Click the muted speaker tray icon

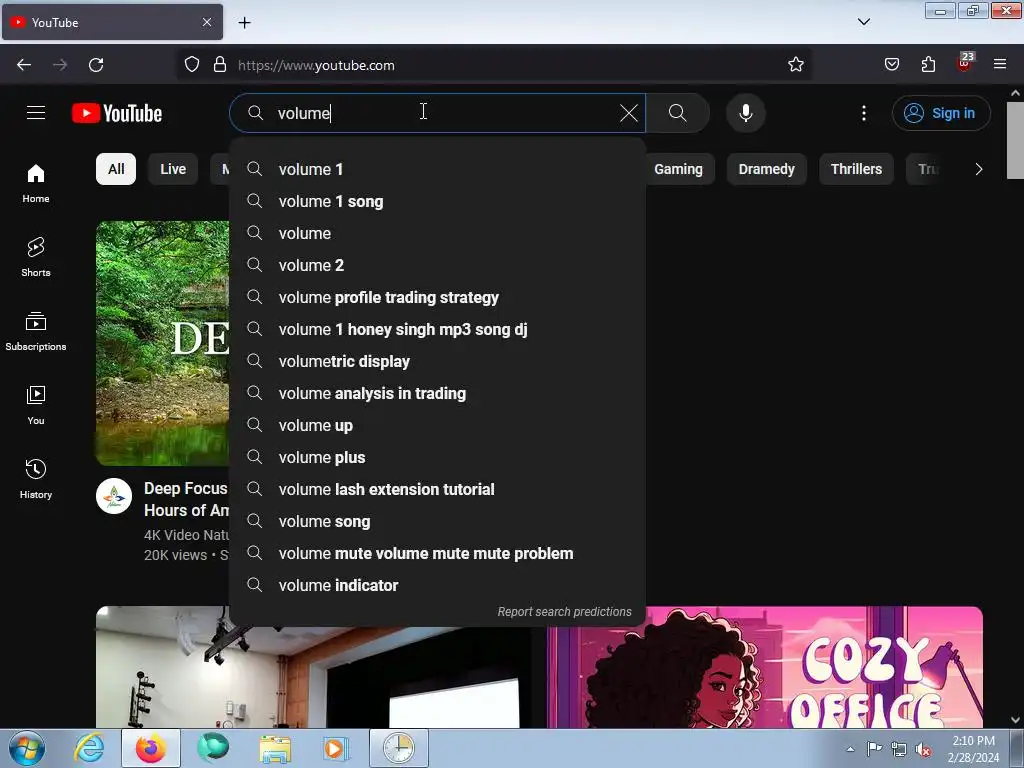[923, 749]
